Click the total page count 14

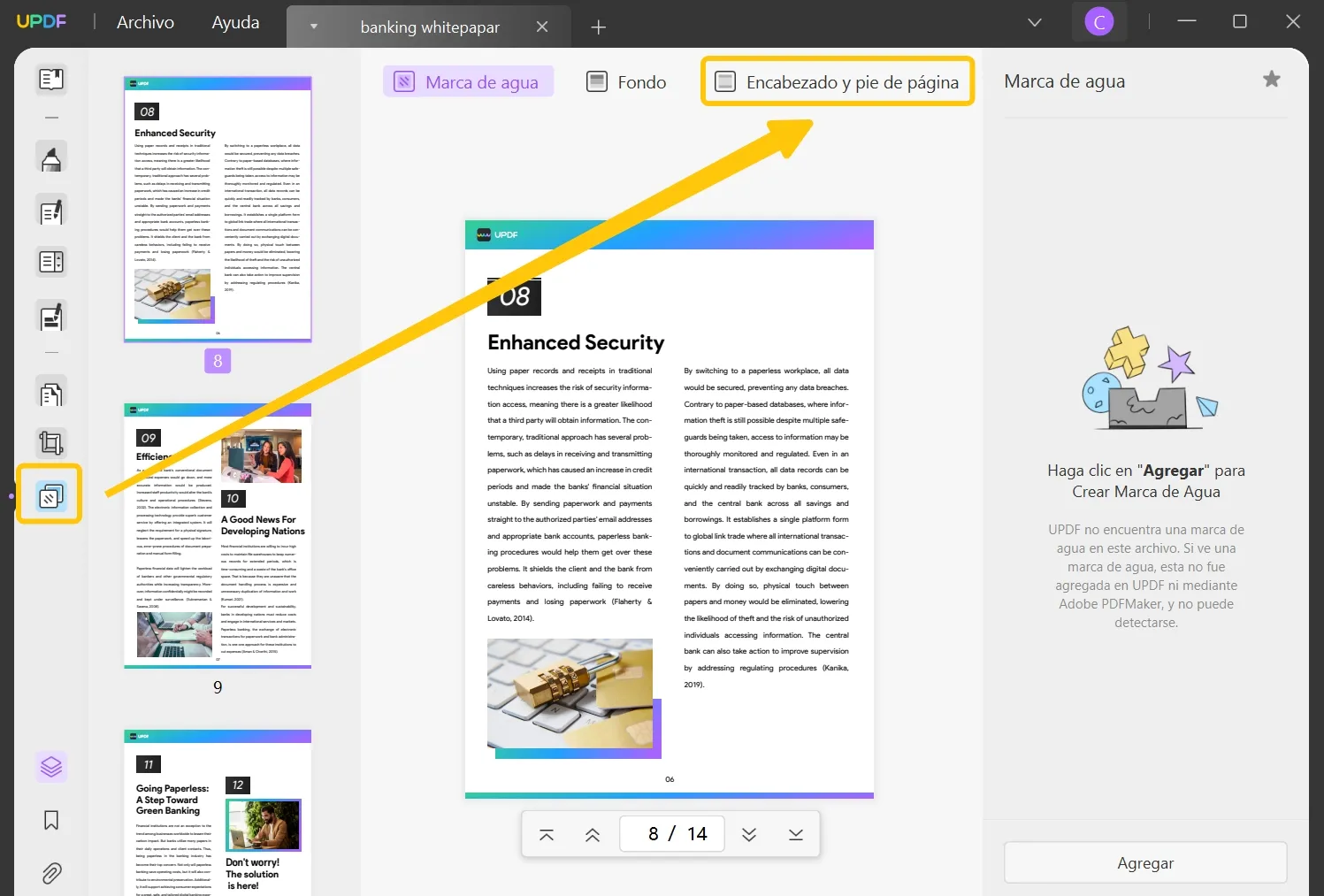[x=697, y=834]
